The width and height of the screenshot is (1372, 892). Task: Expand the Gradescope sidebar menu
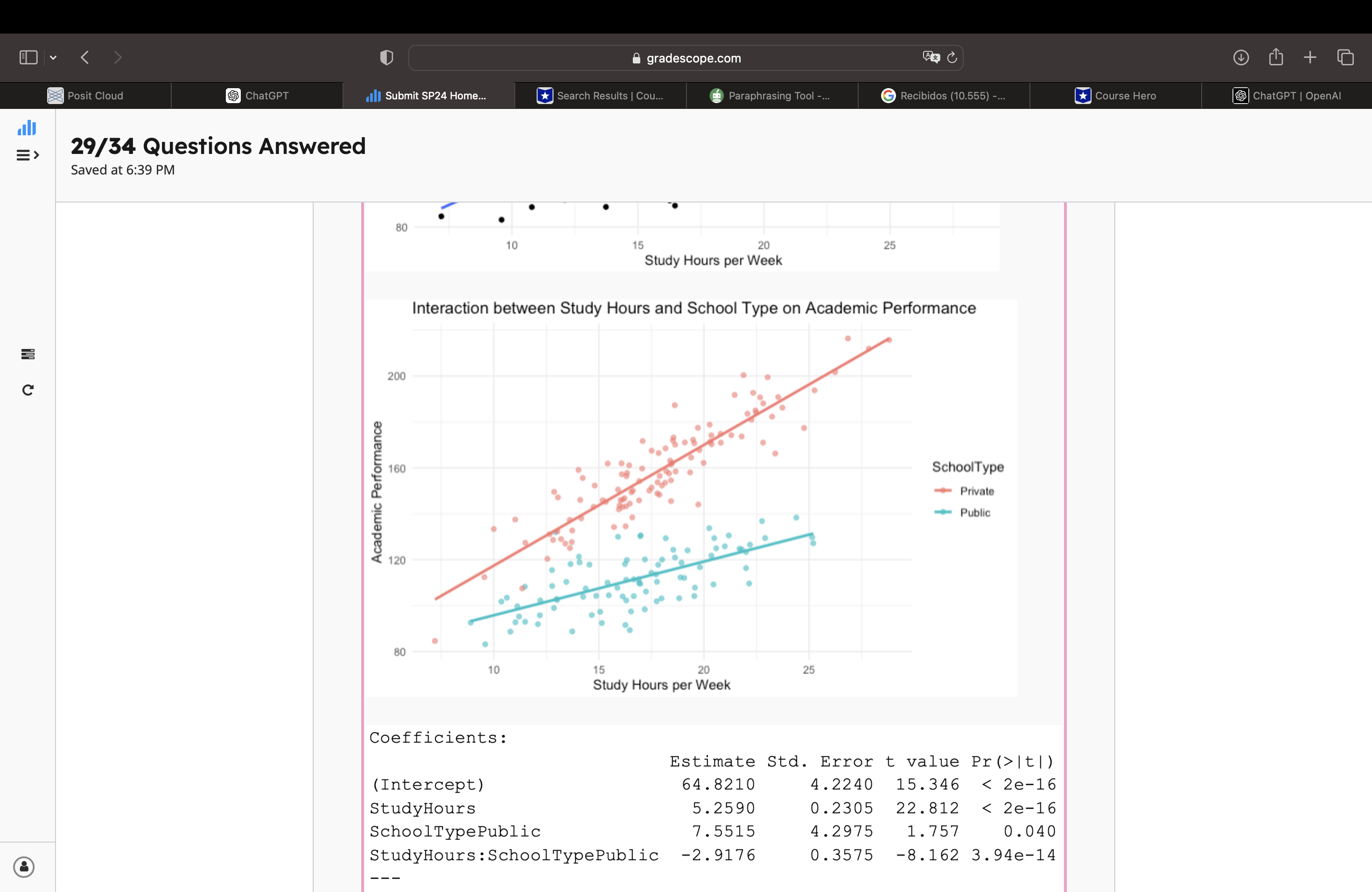pyautogui.click(x=27, y=155)
